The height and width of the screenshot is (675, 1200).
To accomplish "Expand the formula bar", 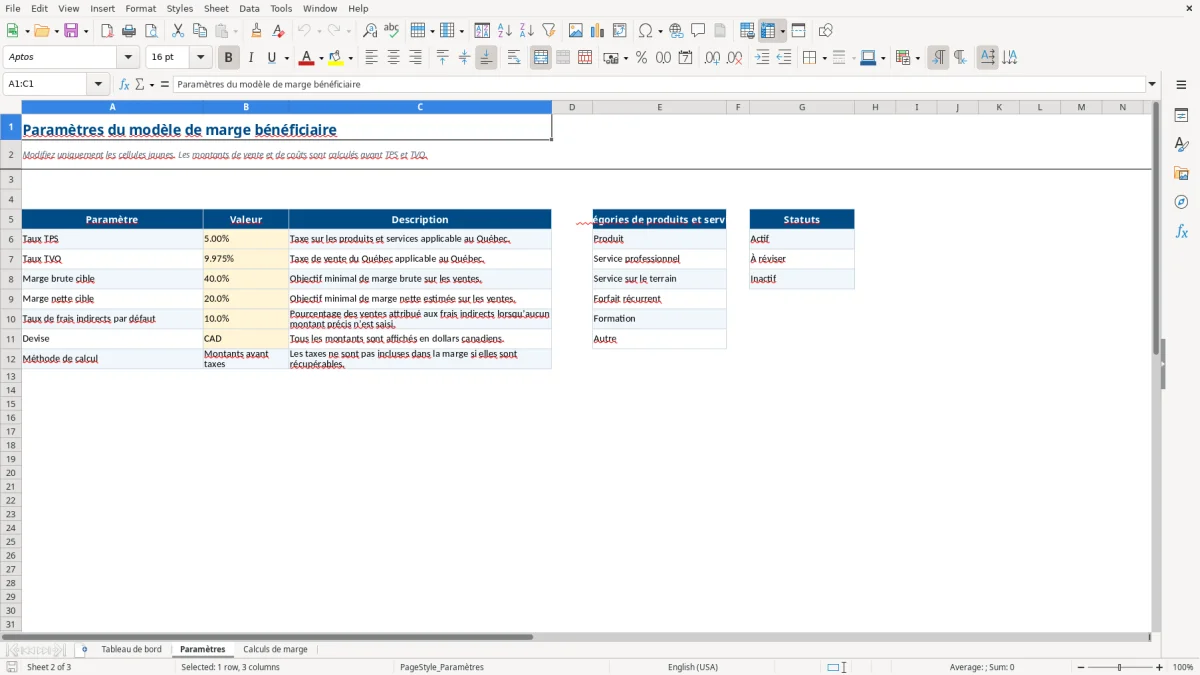I will [x=1153, y=84].
